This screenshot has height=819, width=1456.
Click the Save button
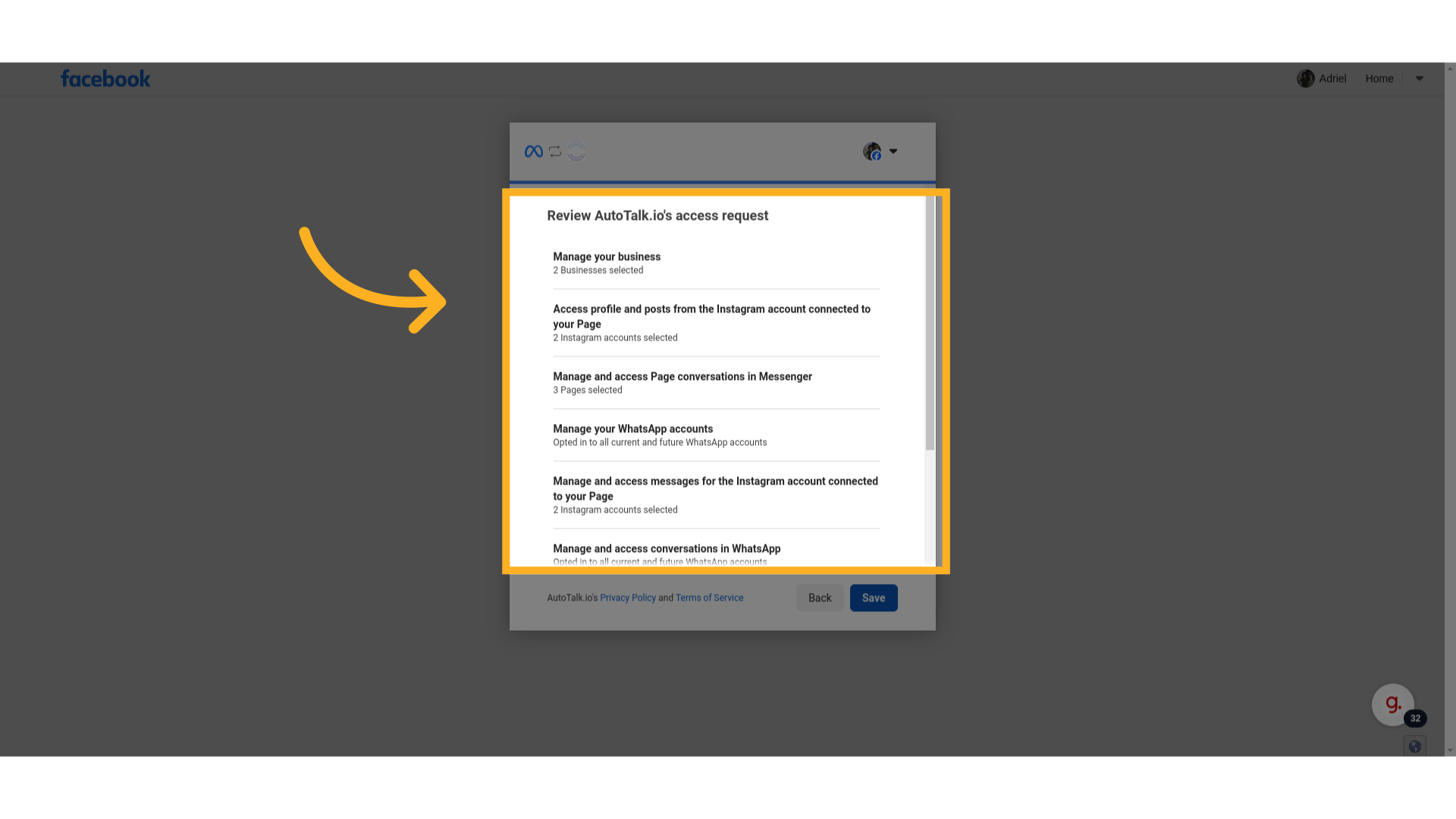(x=874, y=598)
